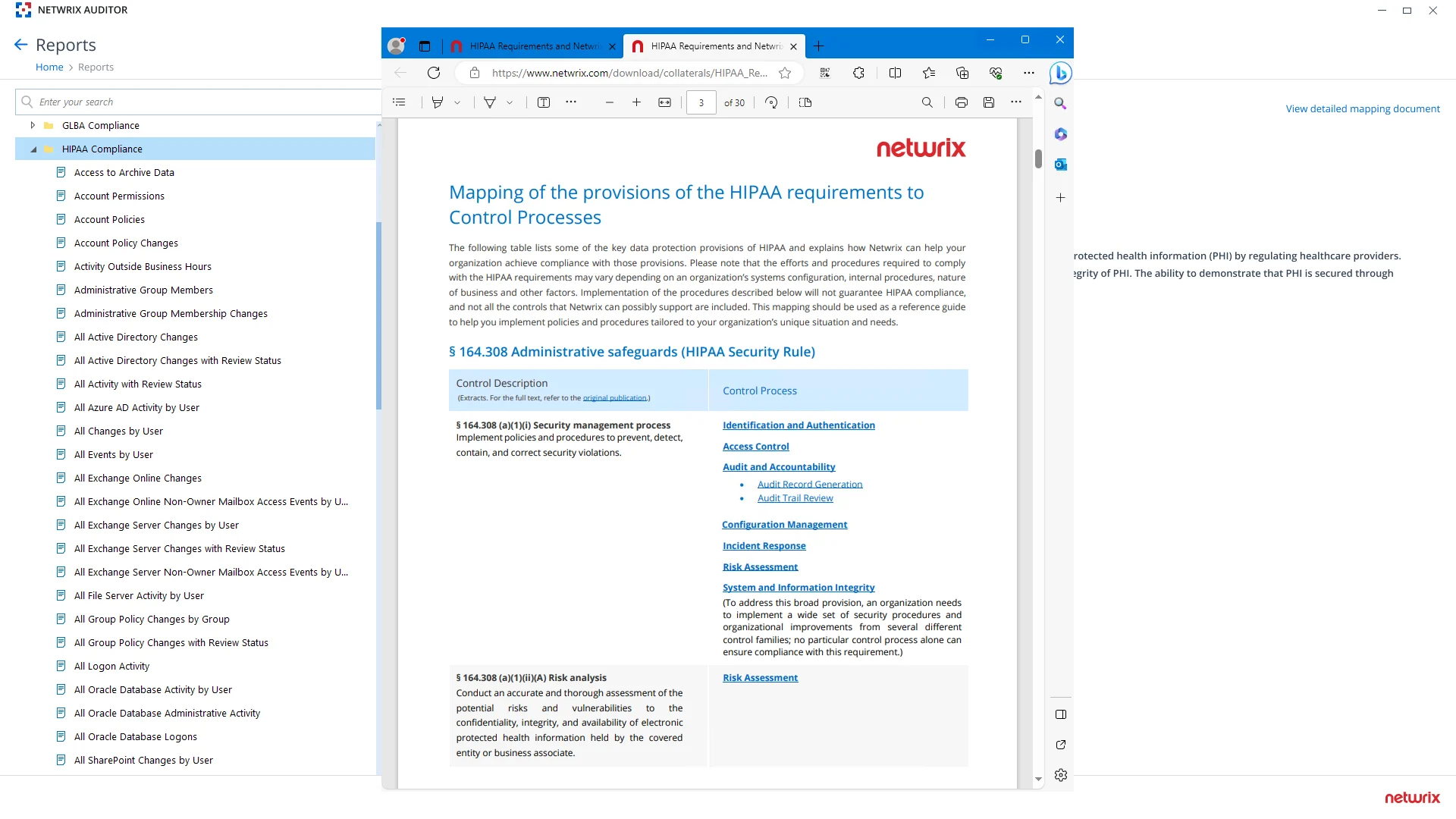Viewport: 1456px width, 819px height.
Task: Add this page to favorites star
Action: 785,73
